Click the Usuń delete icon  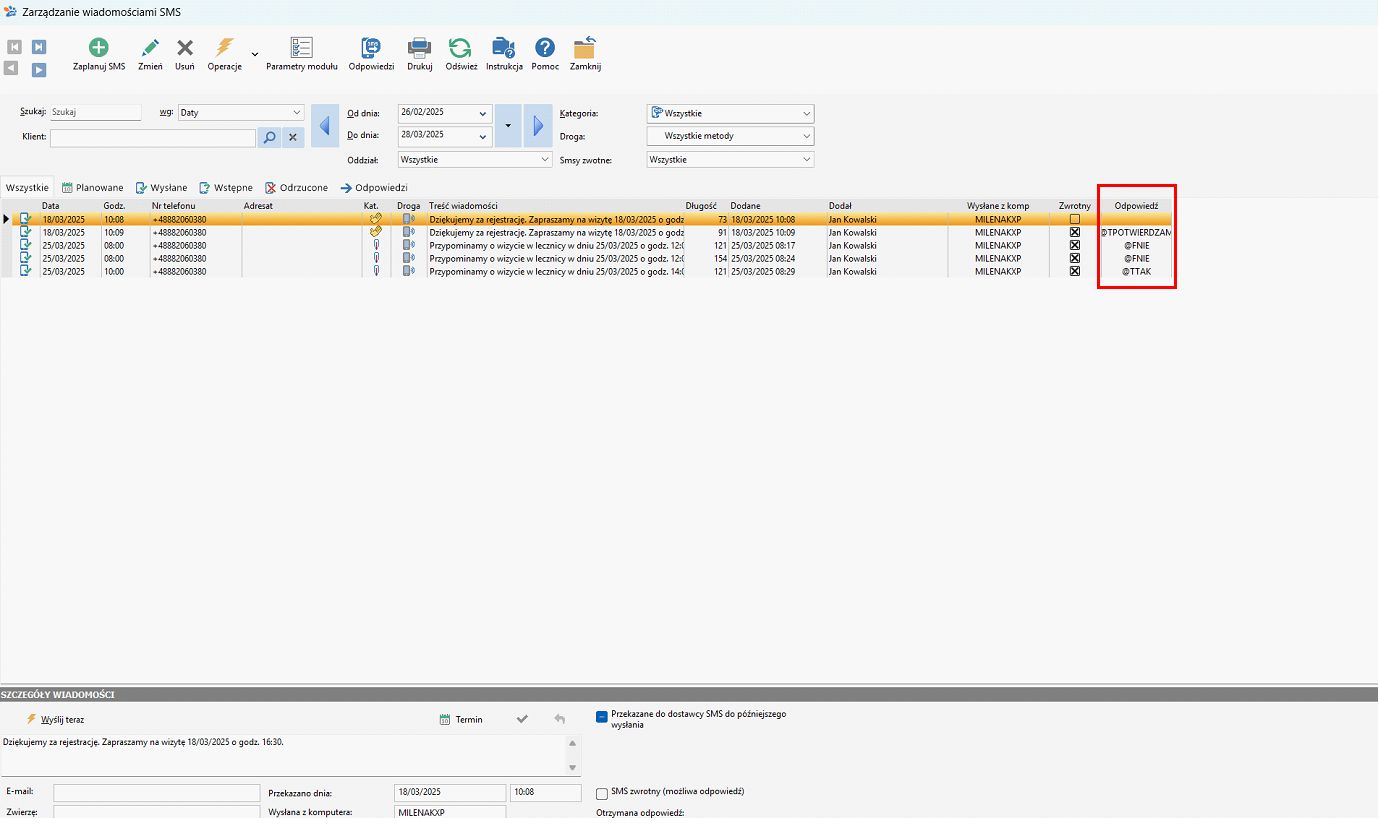pyautogui.click(x=185, y=48)
